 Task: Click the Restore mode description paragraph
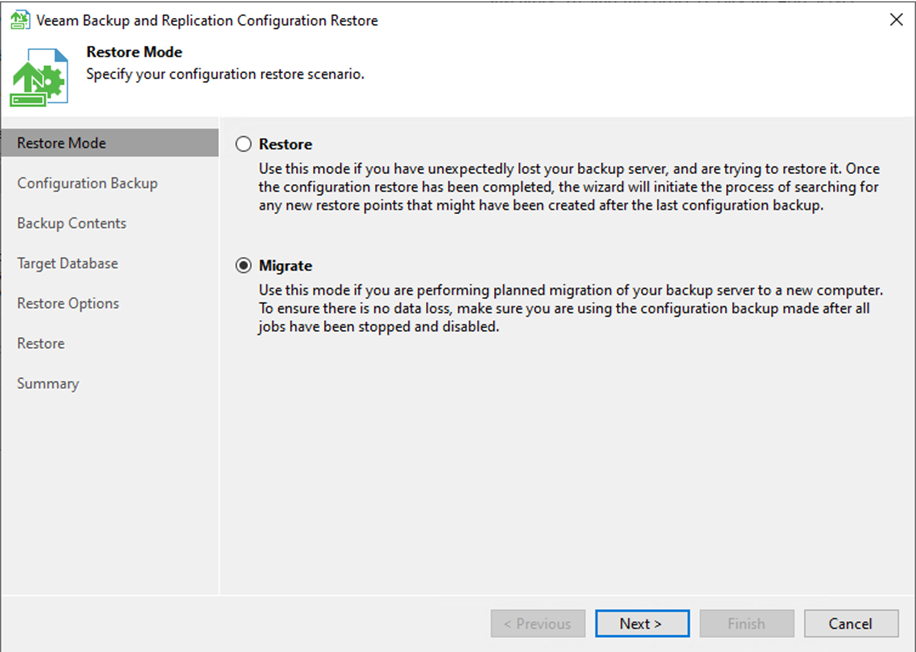(569, 187)
